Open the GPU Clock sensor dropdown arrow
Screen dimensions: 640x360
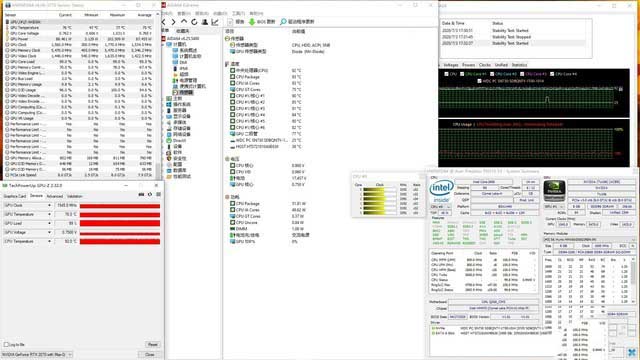pos(49,205)
